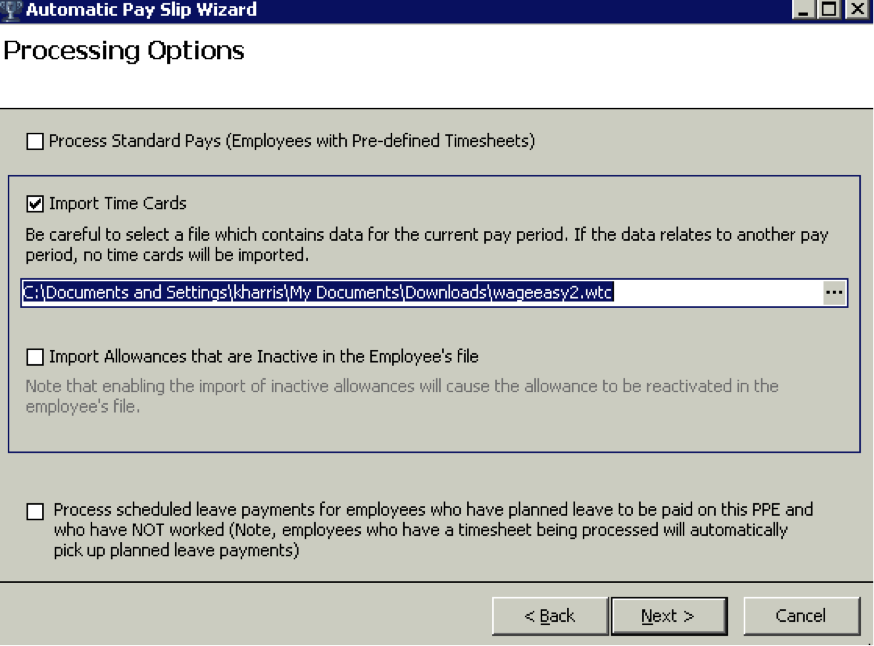This screenshot has height=646, width=874.
Task: Click the time card file path field
Action: click(420, 293)
